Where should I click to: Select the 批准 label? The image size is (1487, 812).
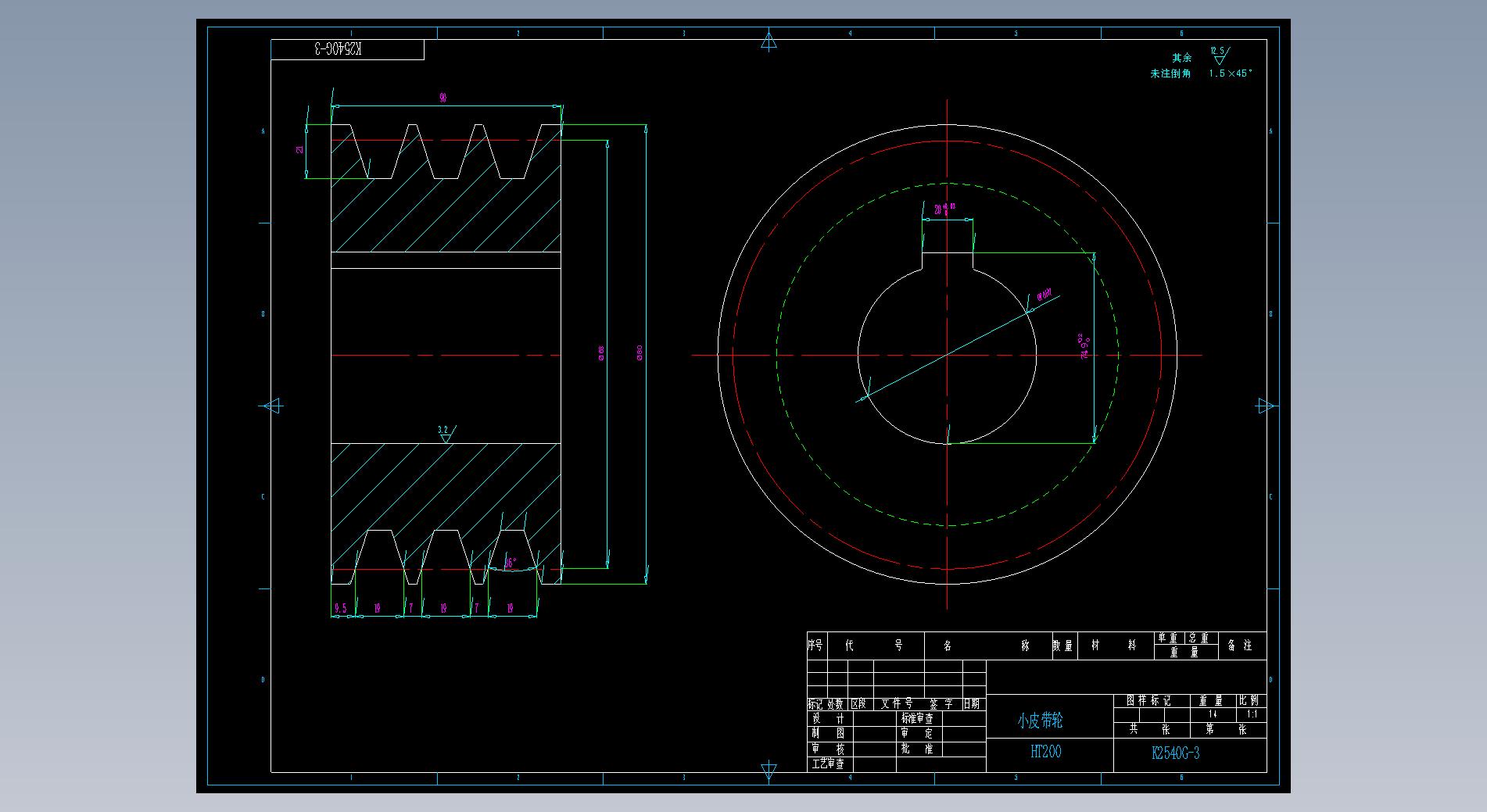coord(917,749)
